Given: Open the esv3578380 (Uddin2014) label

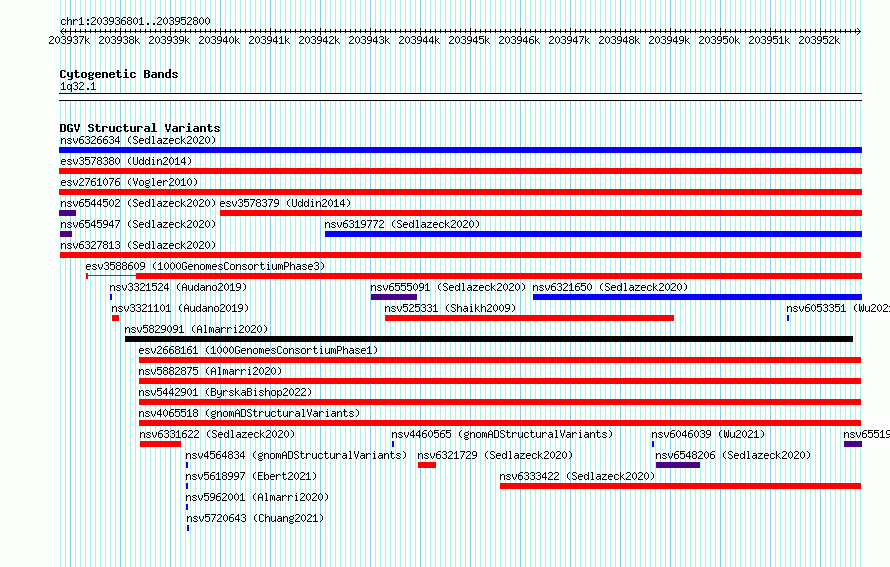Looking at the screenshot, I should point(126,161).
